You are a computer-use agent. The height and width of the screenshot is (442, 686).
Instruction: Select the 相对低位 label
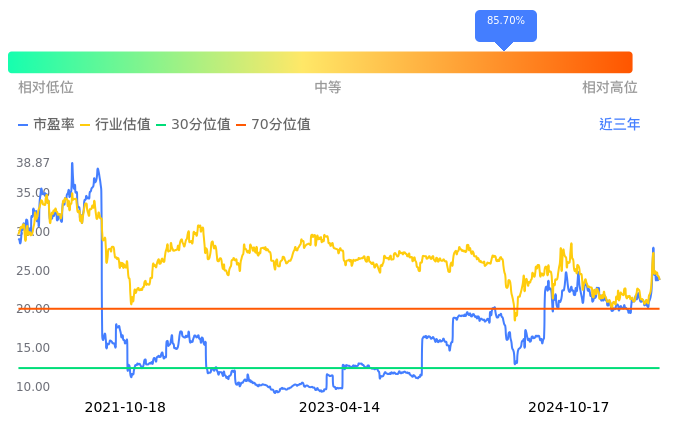(x=46, y=88)
